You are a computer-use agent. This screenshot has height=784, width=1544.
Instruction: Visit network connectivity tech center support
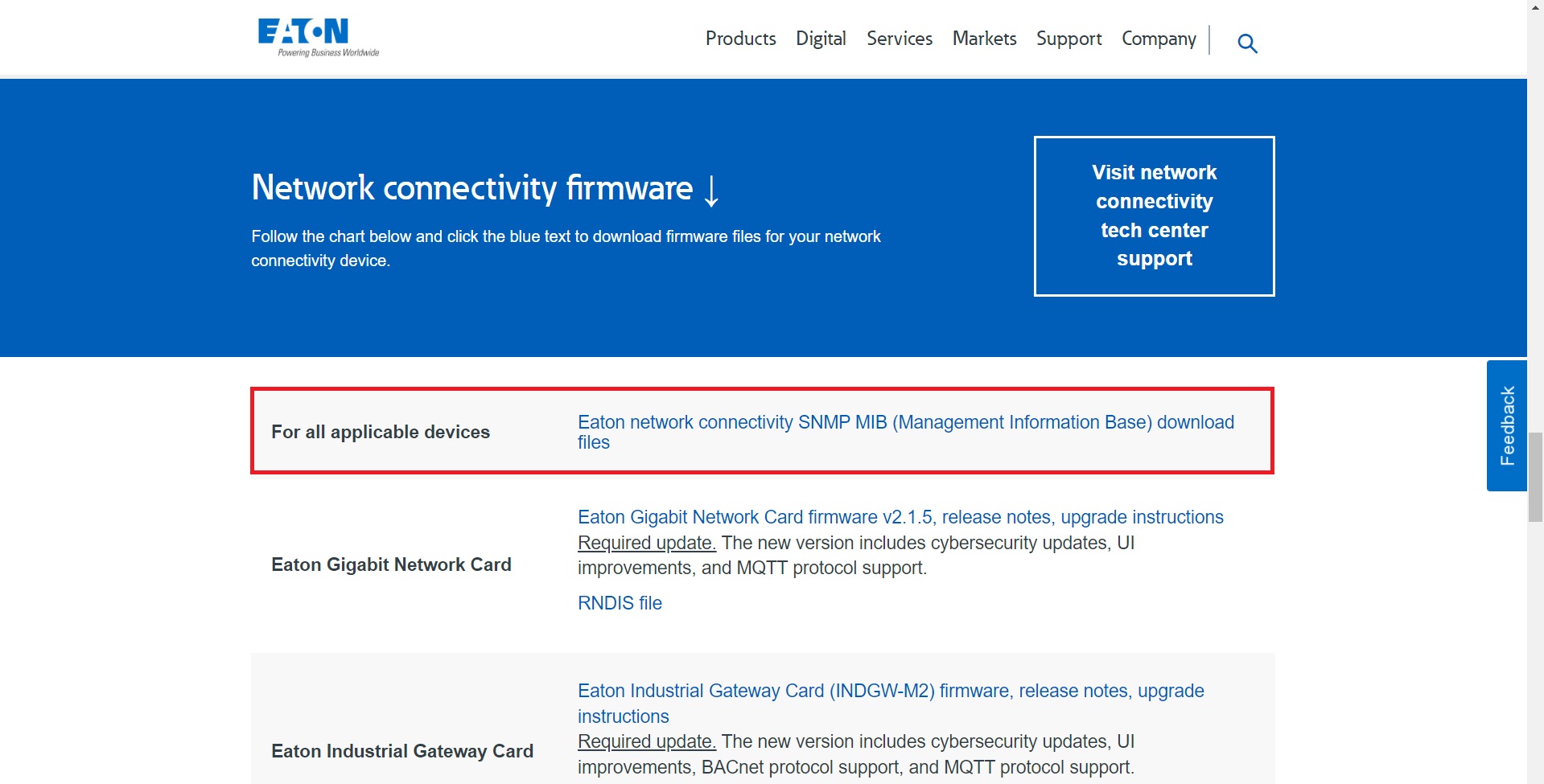tap(1154, 215)
